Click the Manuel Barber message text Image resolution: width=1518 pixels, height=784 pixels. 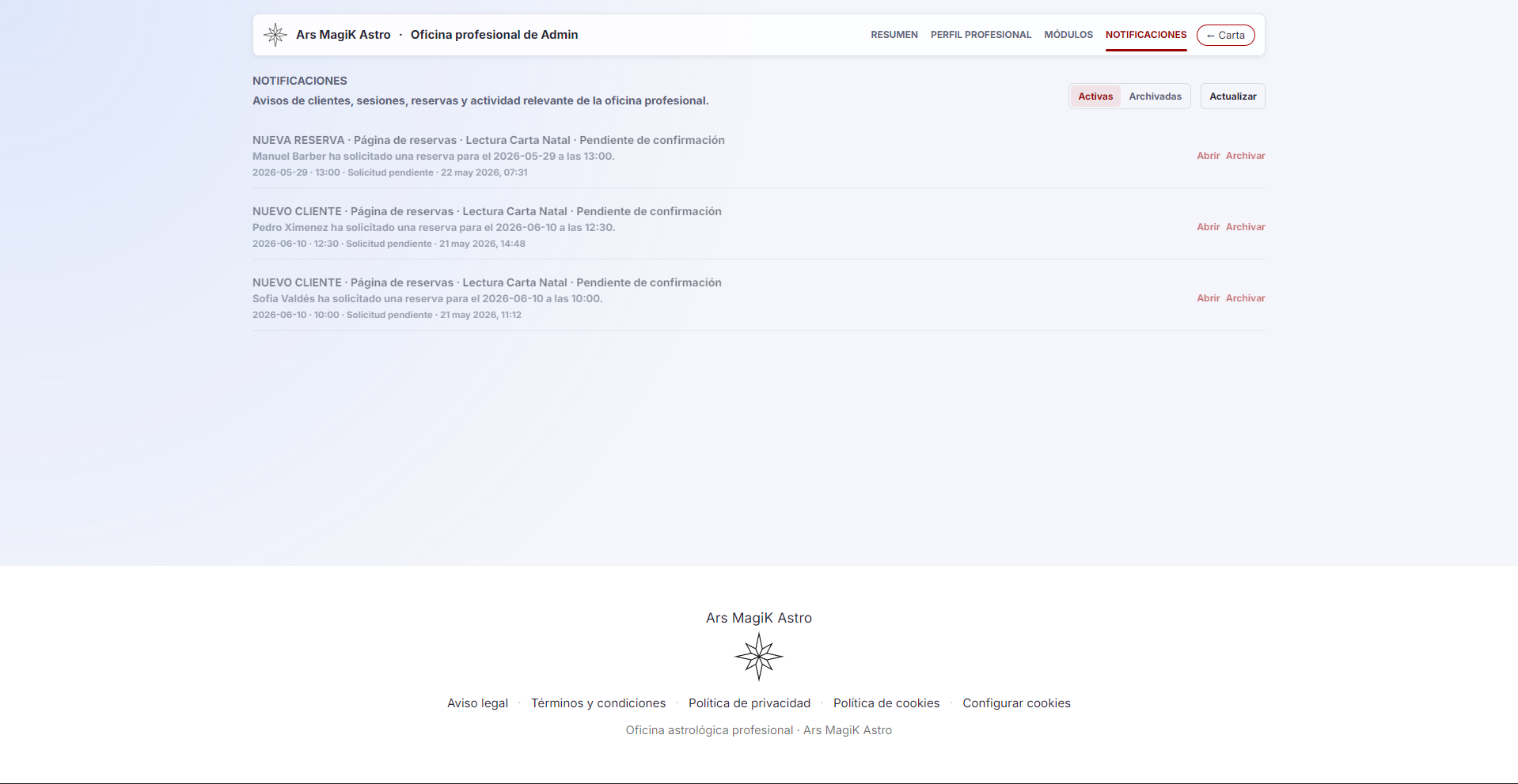(434, 156)
